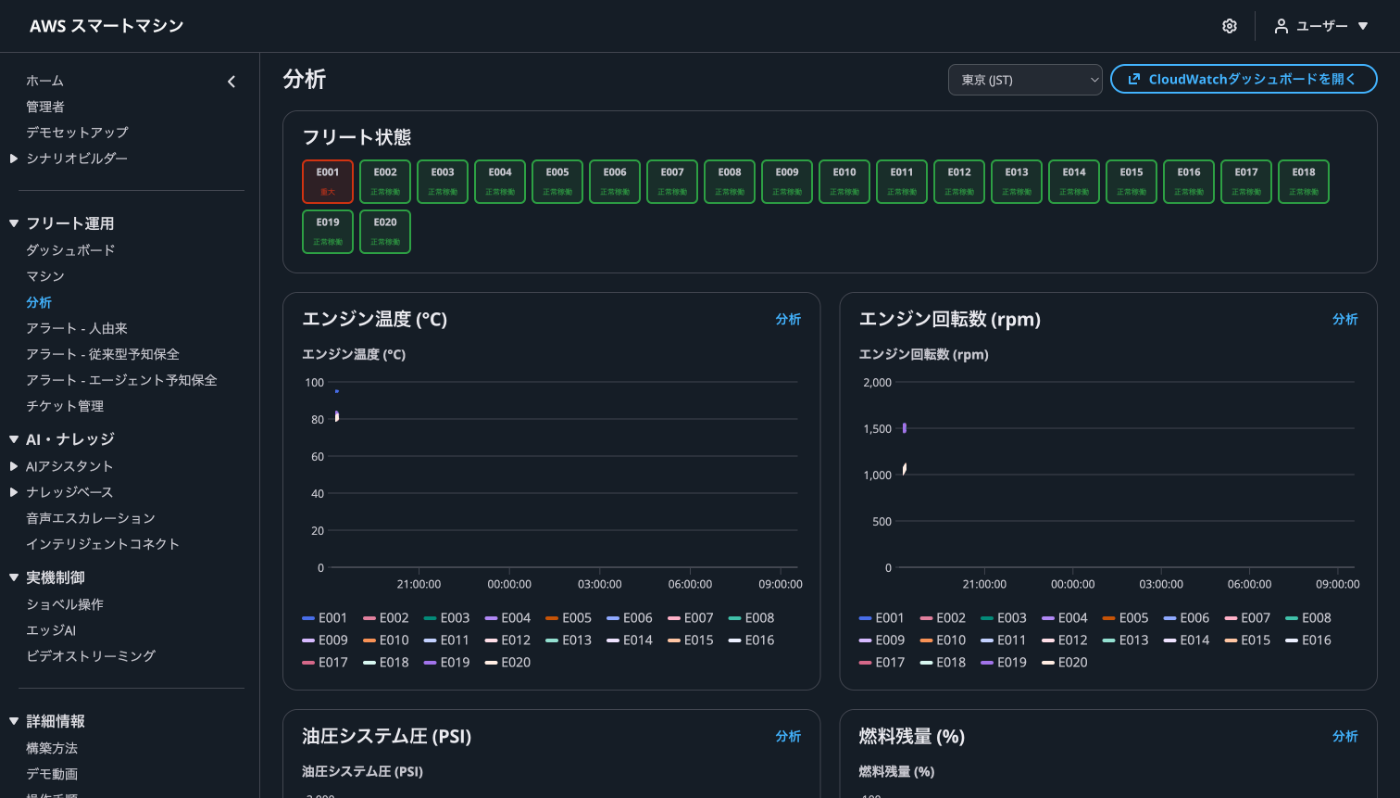This screenshot has height=798, width=1400.
Task: Go to ホーム in sidebar
Action: [45, 80]
